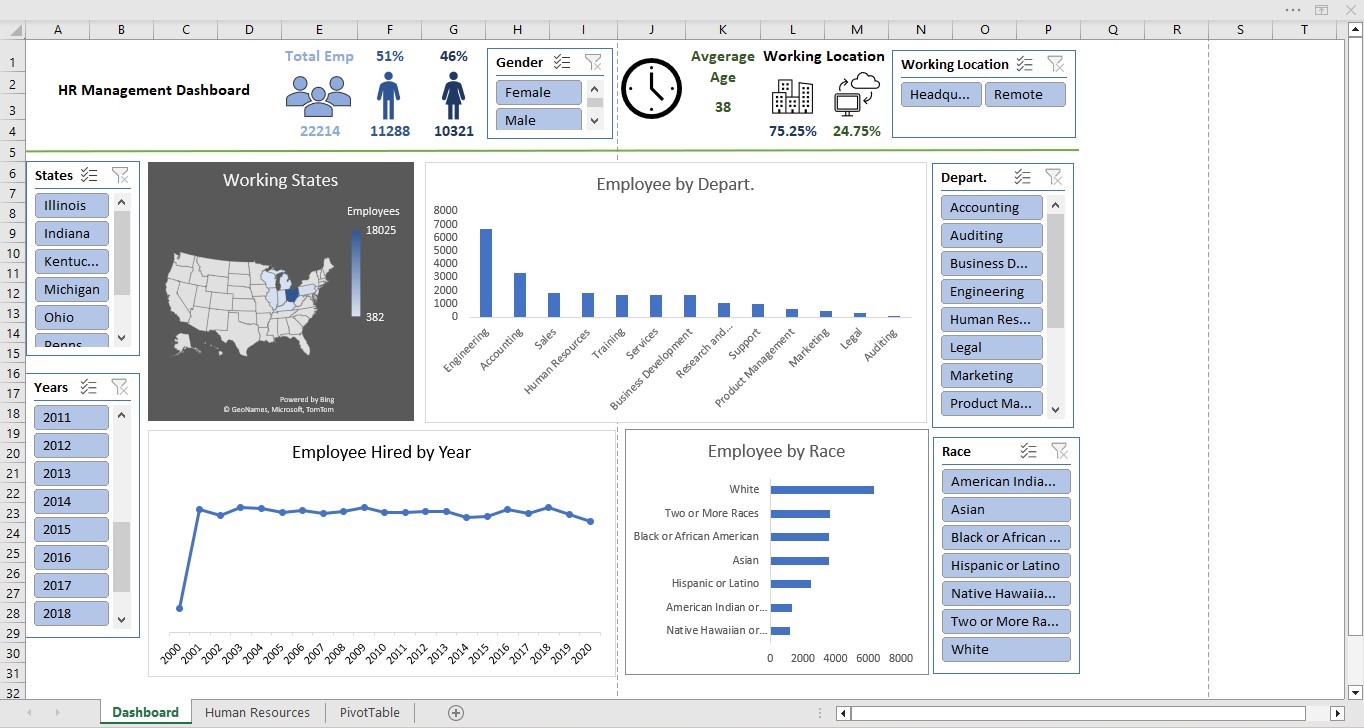The height and width of the screenshot is (728, 1364).
Task: Add a new worksheet with the plus icon
Action: click(455, 712)
